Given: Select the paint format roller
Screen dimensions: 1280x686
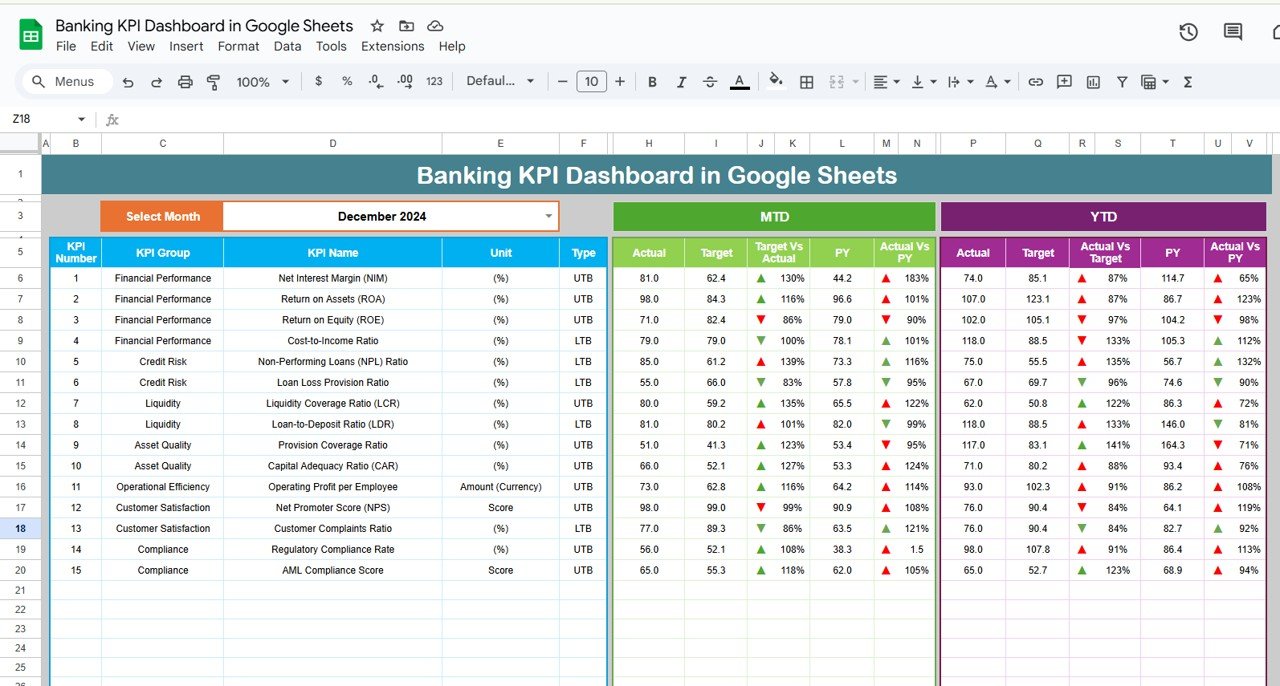Looking at the screenshot, I should [x=213, y=82].
